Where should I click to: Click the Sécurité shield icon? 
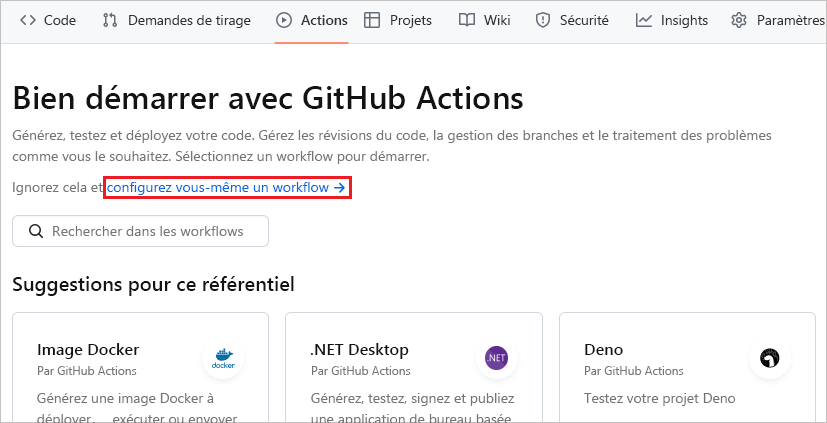click(543, 20)
